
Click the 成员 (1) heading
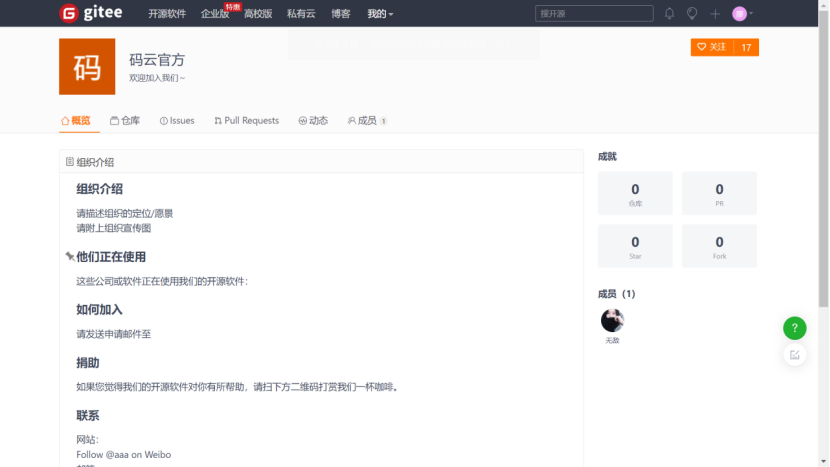[616, 294]
